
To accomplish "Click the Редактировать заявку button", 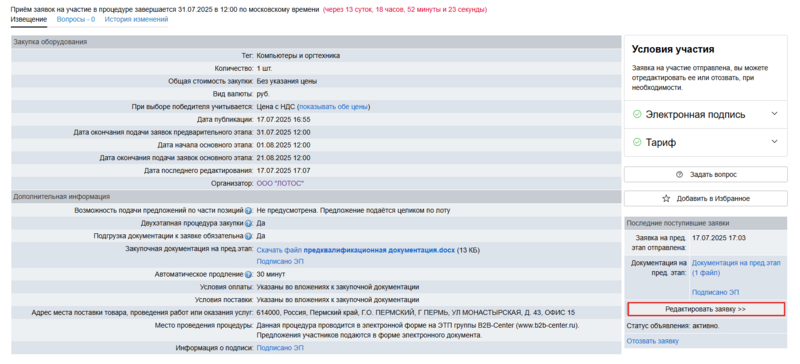I will [706, 309].
